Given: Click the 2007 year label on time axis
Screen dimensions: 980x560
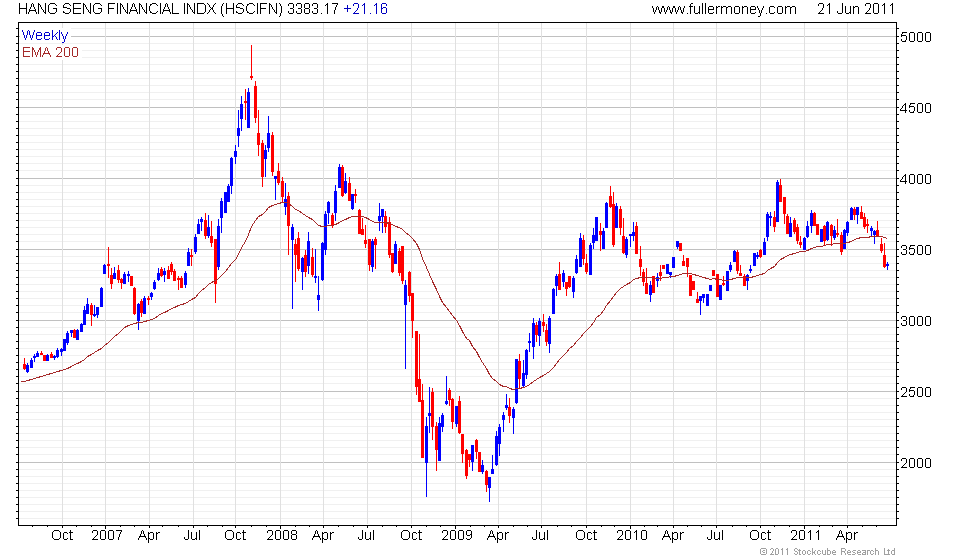Looking at the screenshot, I should [106, 536].
